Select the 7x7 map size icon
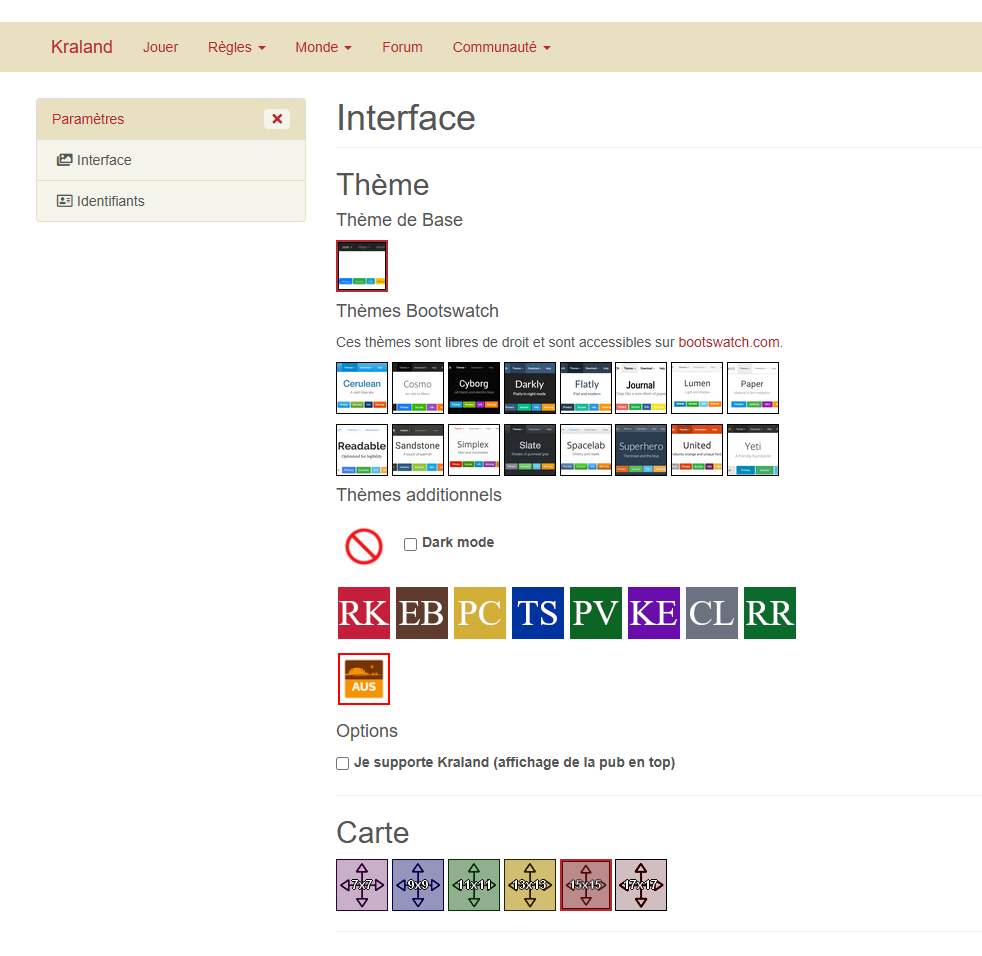This screenshot has width=982, height=956. [362, 885]
